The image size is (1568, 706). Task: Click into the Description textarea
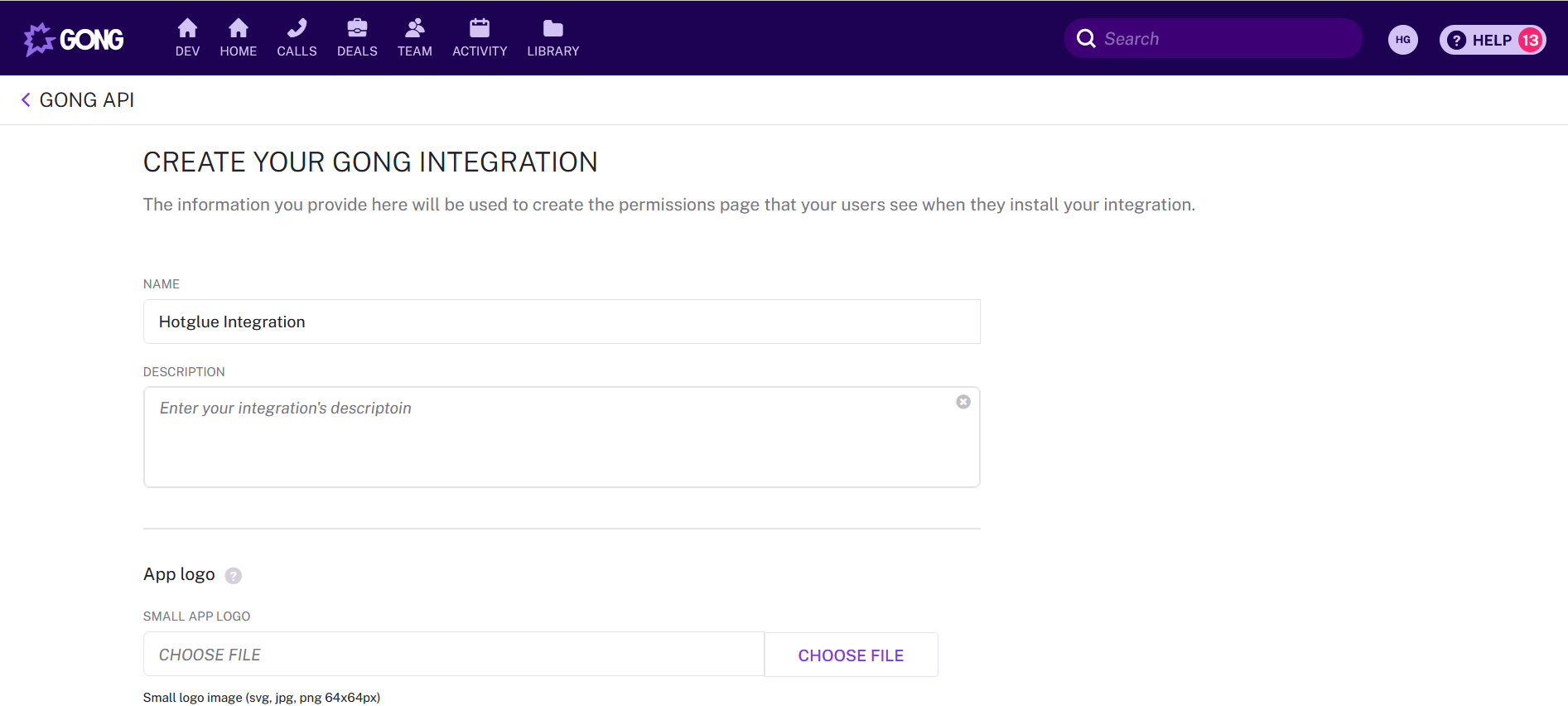click(x=562, y=437)
